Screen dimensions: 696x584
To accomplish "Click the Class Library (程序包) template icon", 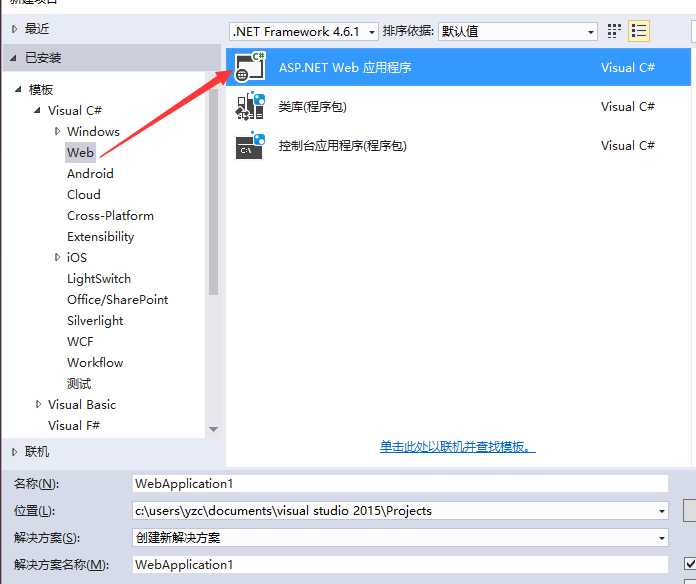I will [x=250, y=106].
